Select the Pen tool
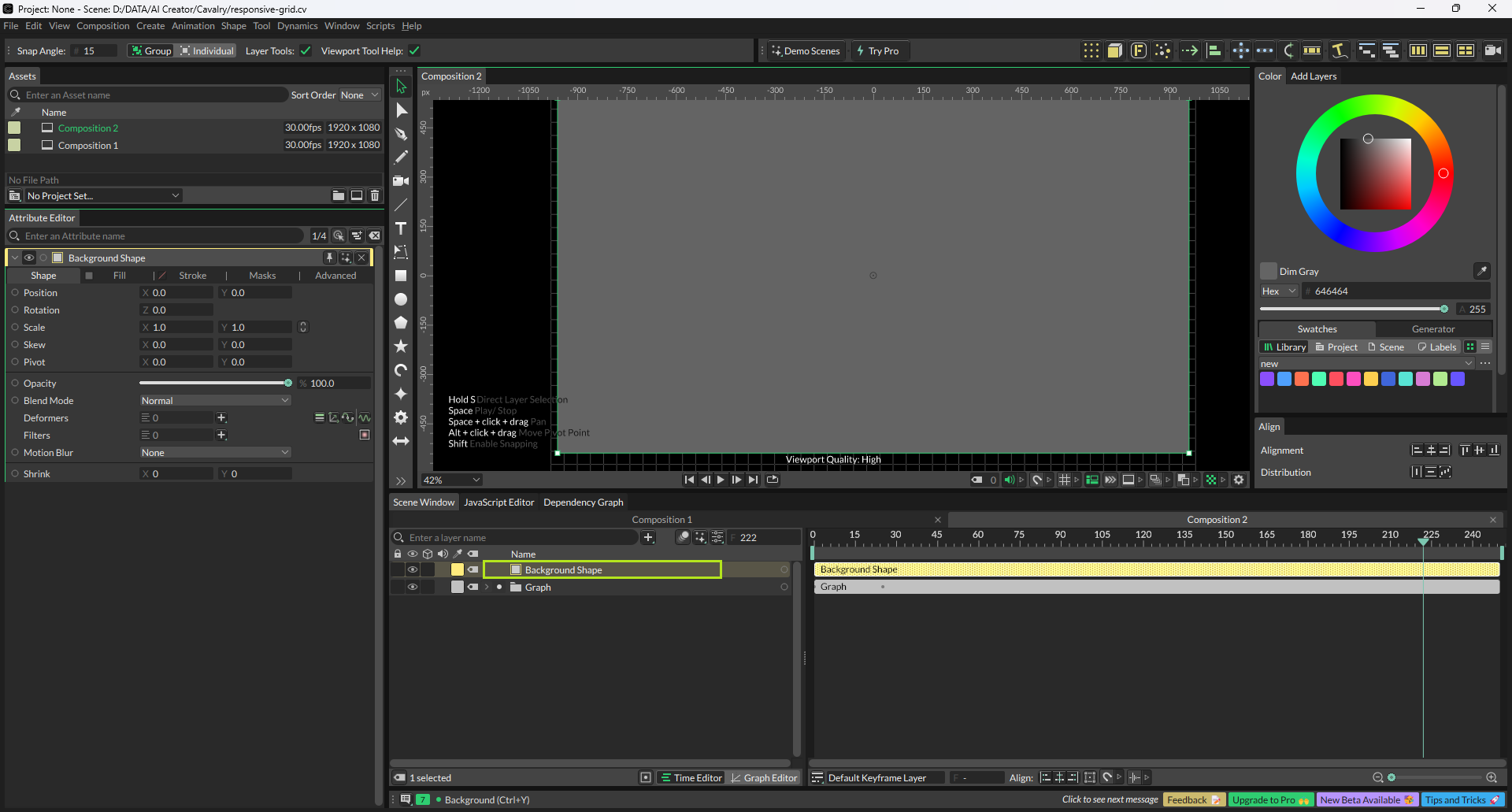 pyautogui.click(x=401, y=134)
